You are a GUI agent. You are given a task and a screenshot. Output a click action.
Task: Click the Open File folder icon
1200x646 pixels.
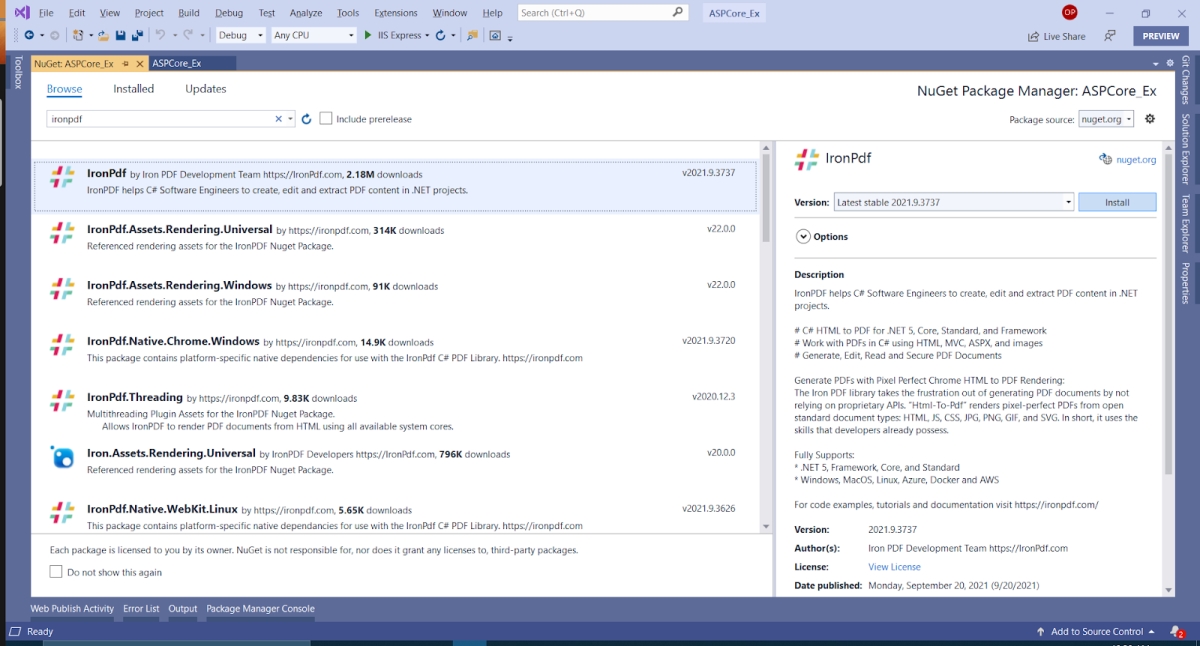click(x=103, y=35)
